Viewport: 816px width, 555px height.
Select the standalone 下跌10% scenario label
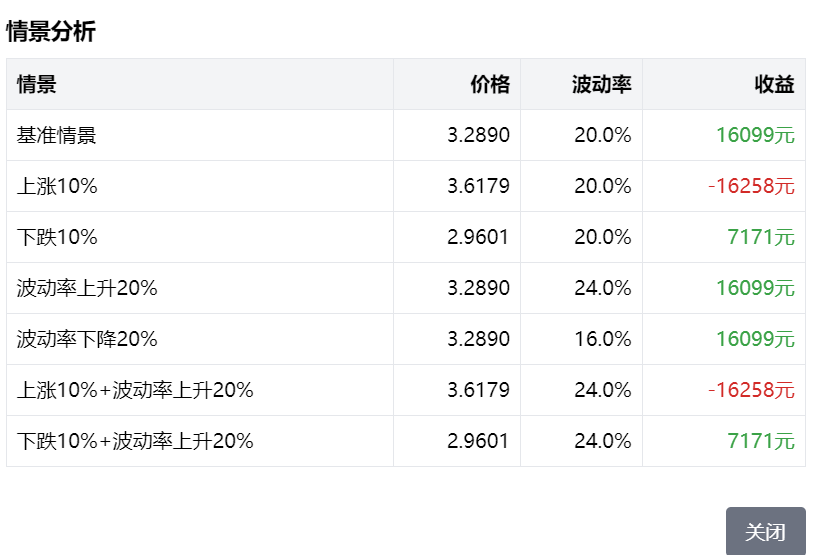pos(57,237)
